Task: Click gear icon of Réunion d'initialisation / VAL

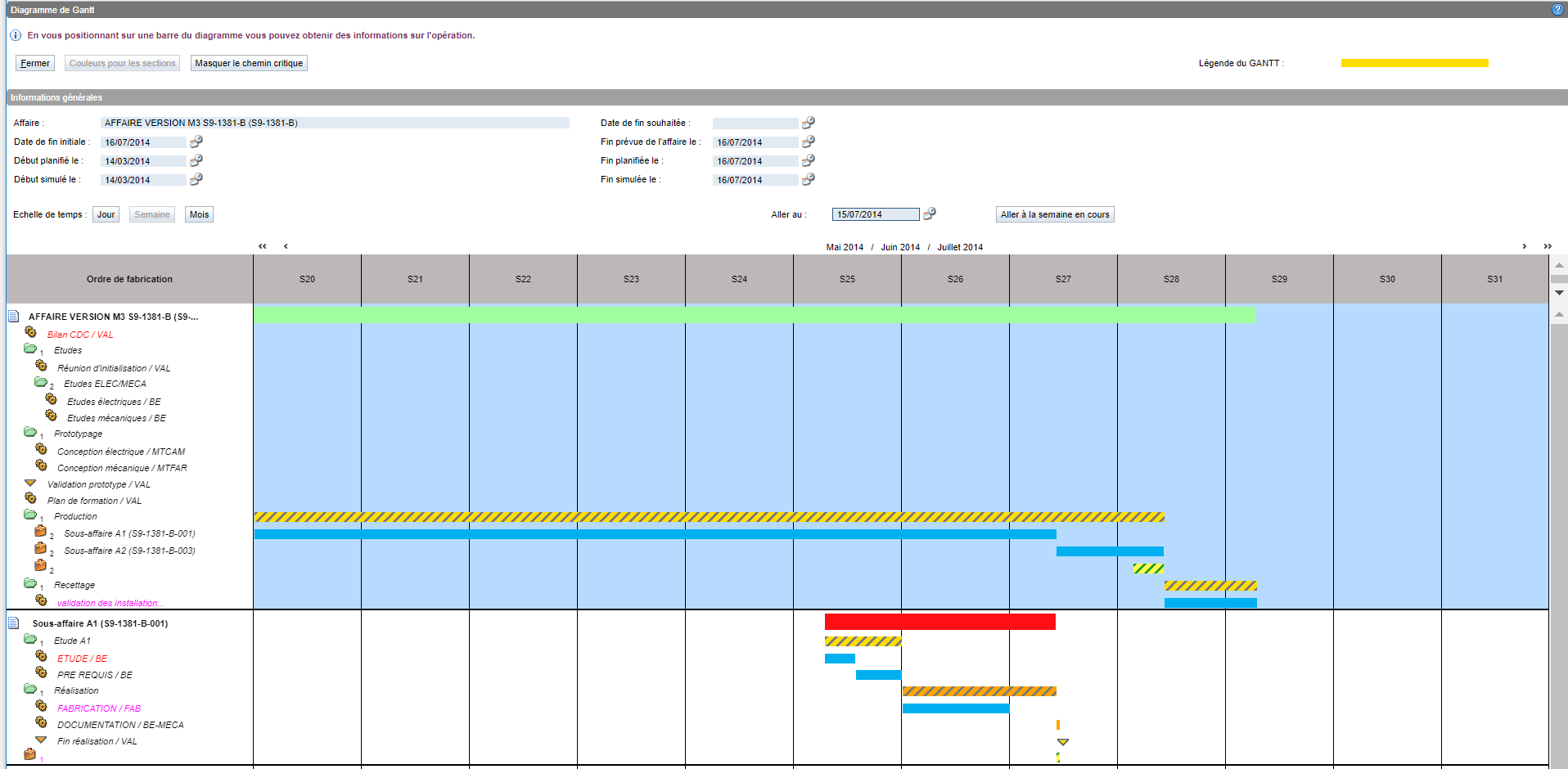Action: (41, 366)
